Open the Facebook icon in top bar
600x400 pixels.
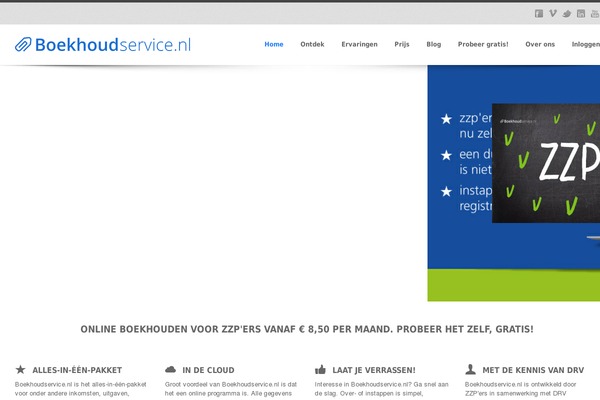coord(539,14)
